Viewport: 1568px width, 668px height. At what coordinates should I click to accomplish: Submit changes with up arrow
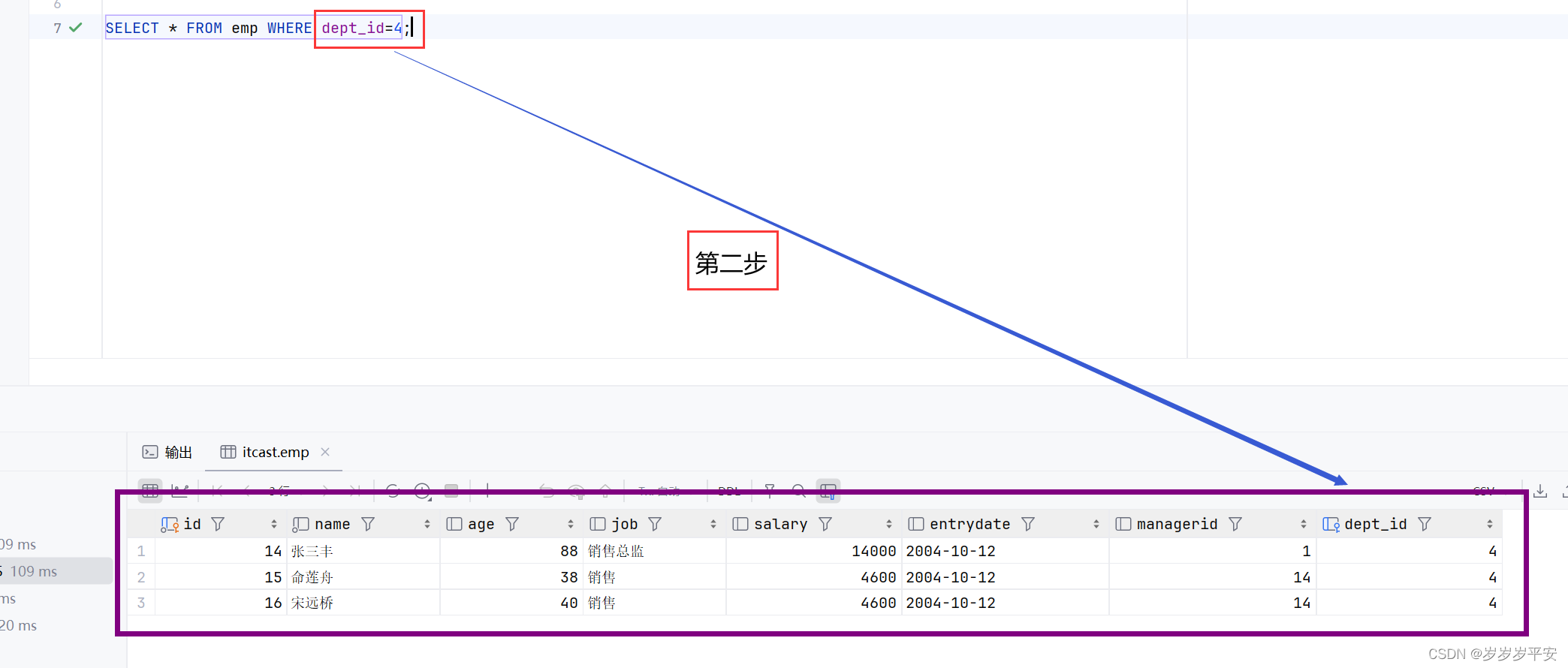pos(605,491)
